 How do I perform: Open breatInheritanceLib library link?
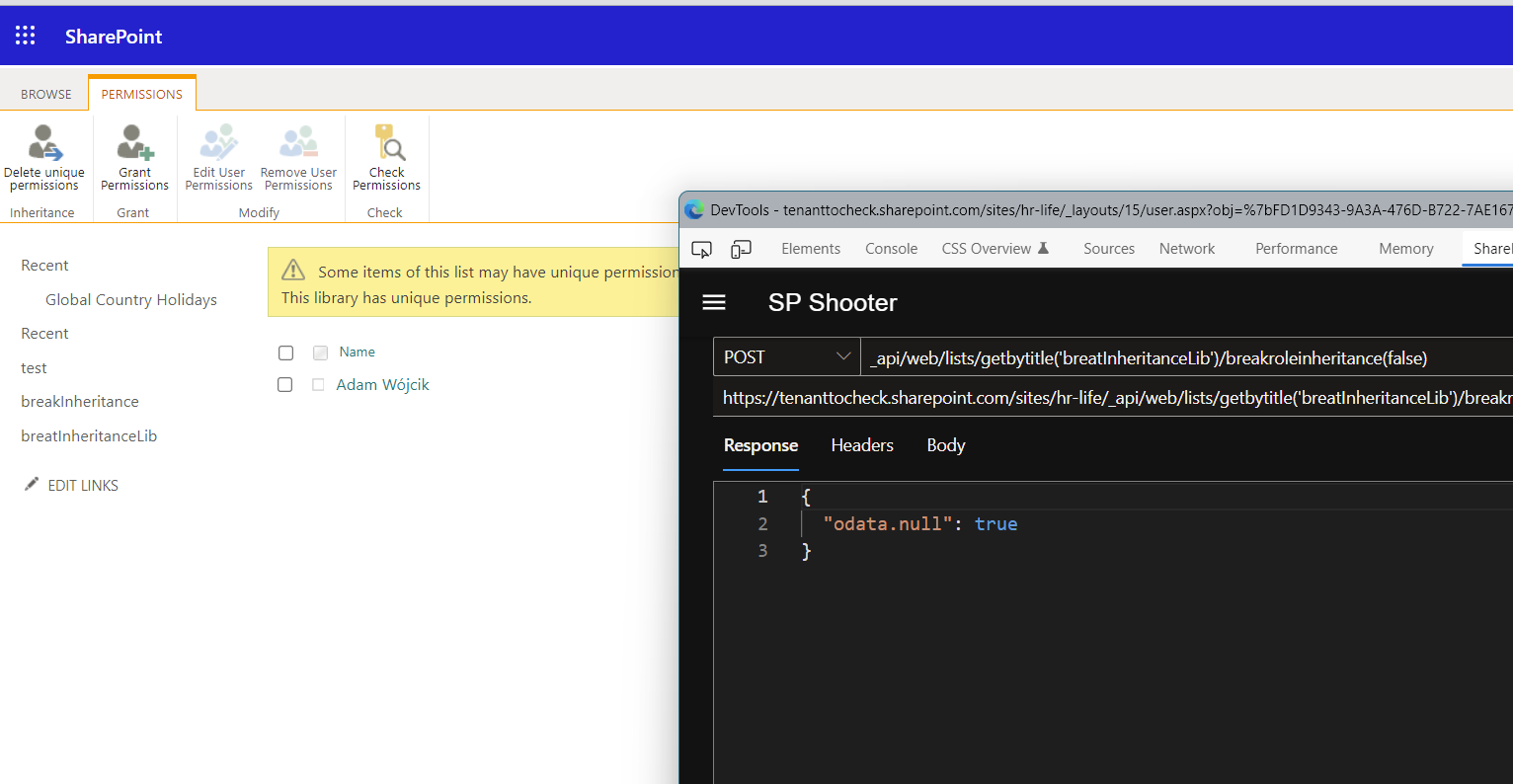89,436
